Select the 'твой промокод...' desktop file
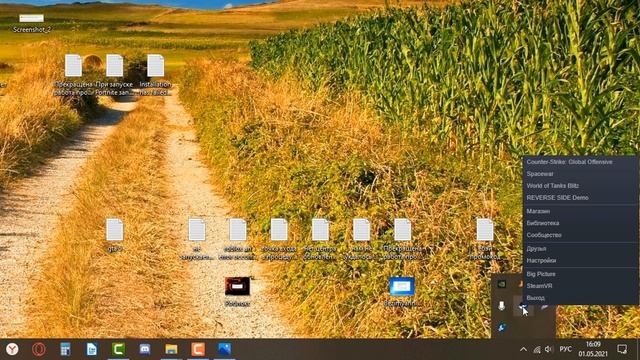This screenshot has height=360, width=640. tap(485, 239)
